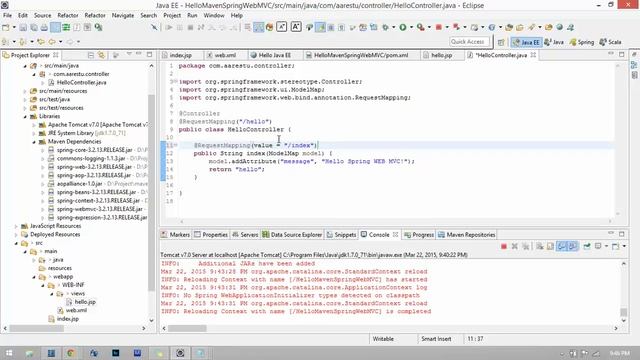The width and height of the screenshot is (640, 360).
Task: Open the Markers view tab
Action: 176,235
